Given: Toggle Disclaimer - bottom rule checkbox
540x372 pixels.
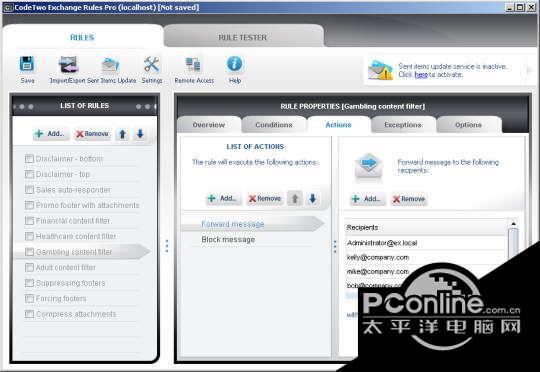Looking at the screenshot, I should 29,159.
